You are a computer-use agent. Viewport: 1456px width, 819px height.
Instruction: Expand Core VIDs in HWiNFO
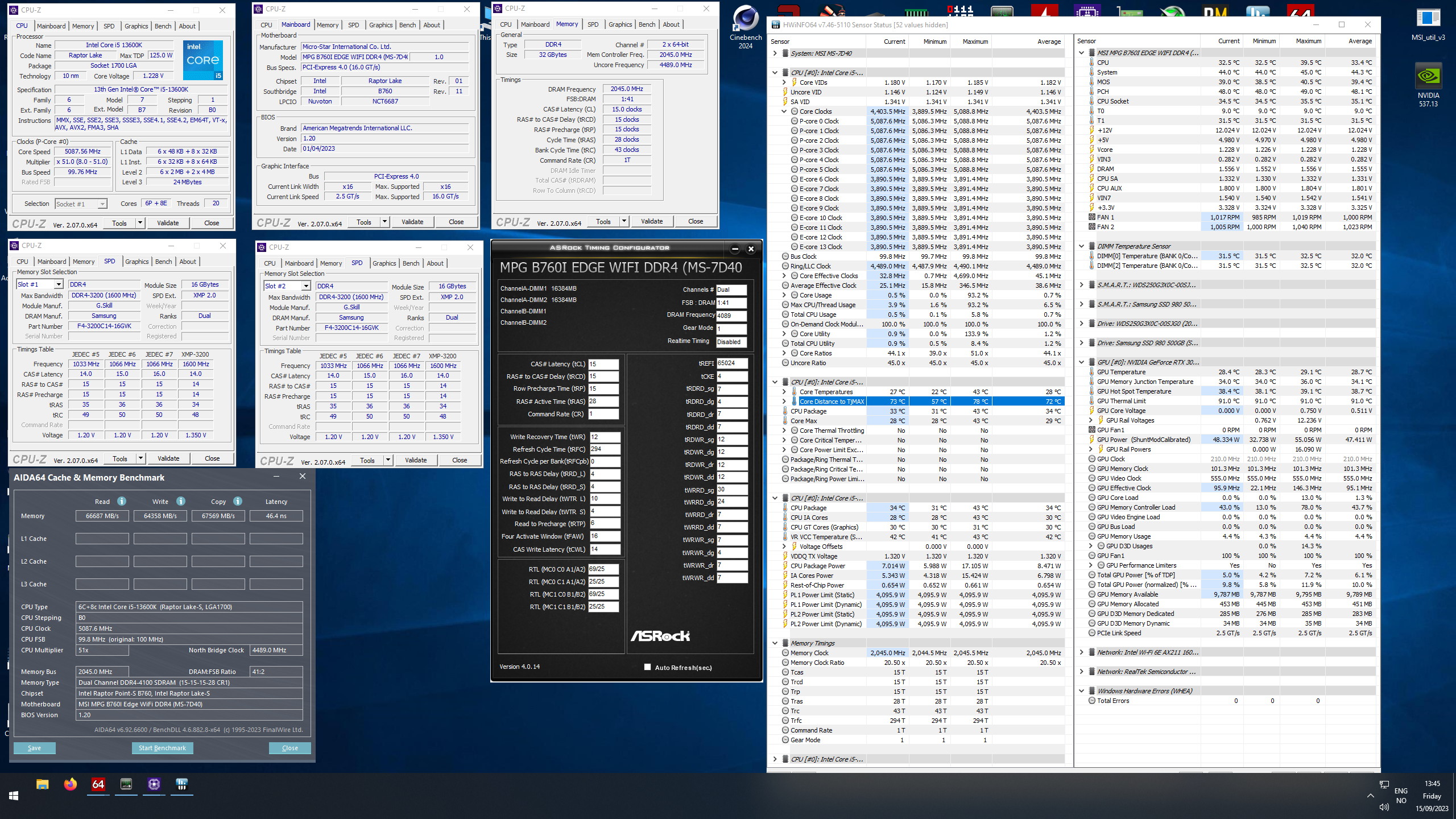point(784,82)
